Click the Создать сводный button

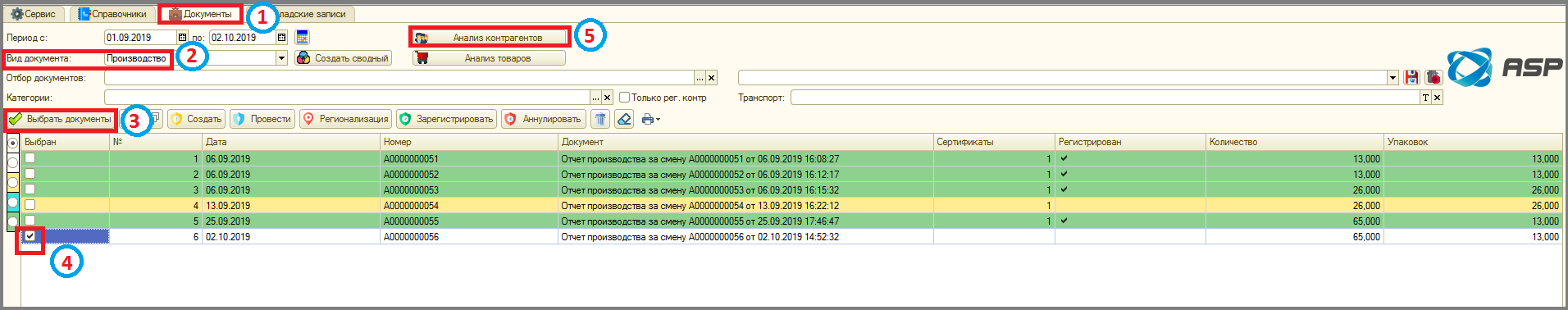pos(343,58)
